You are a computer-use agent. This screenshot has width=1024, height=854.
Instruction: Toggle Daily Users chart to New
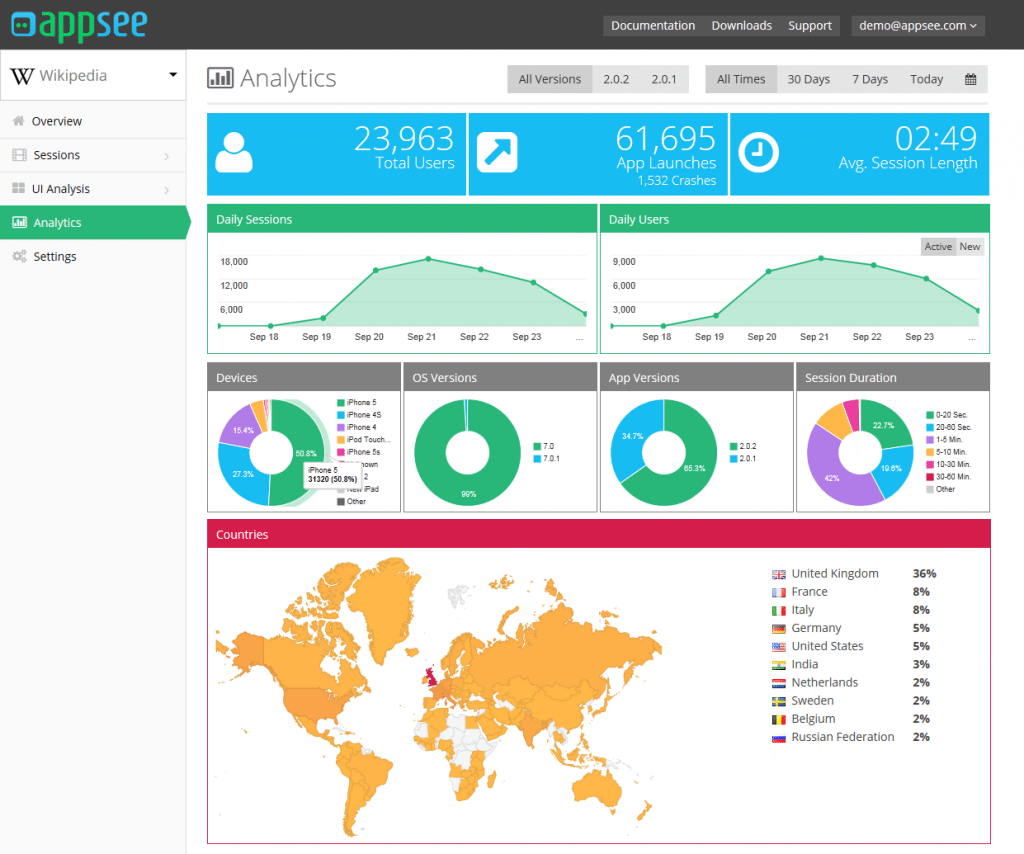[969, 247]
